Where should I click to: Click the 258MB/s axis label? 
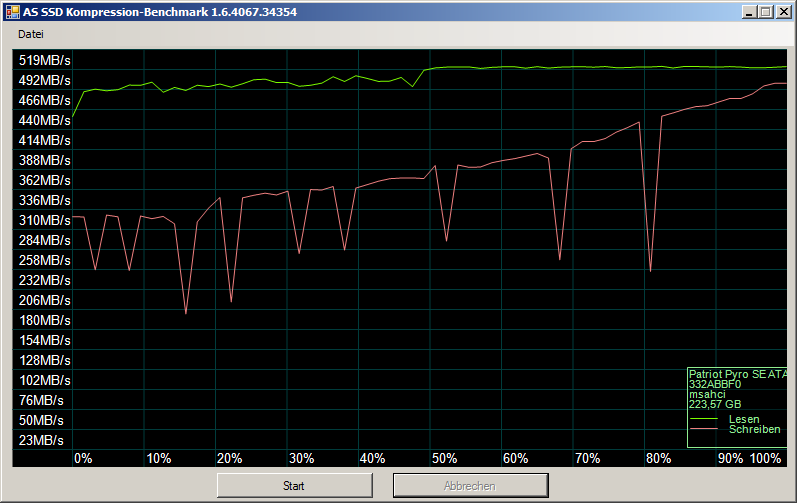pyautogui.click(x=44, y=260)
